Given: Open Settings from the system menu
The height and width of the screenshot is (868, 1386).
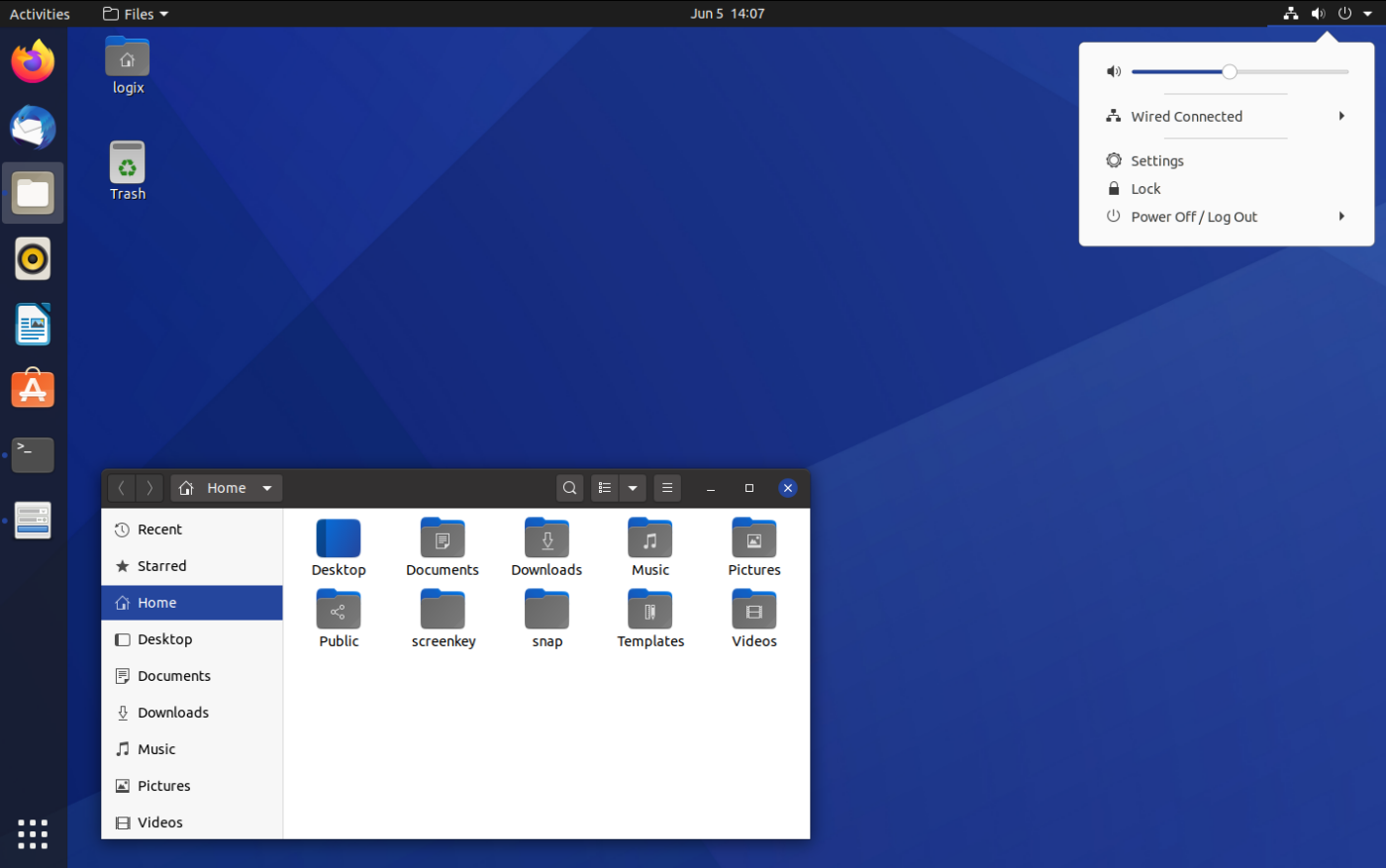Looking at the screenshot, I should [1156, 159].
